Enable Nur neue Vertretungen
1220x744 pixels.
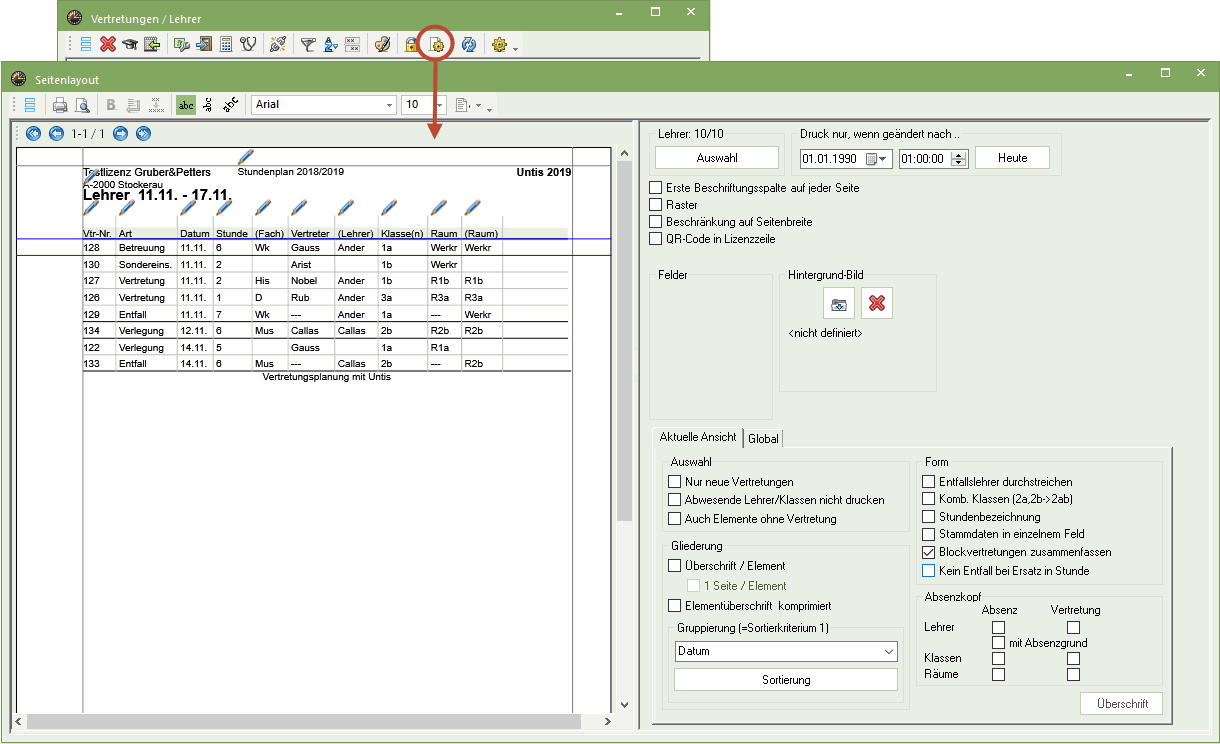tap(675, 482)
